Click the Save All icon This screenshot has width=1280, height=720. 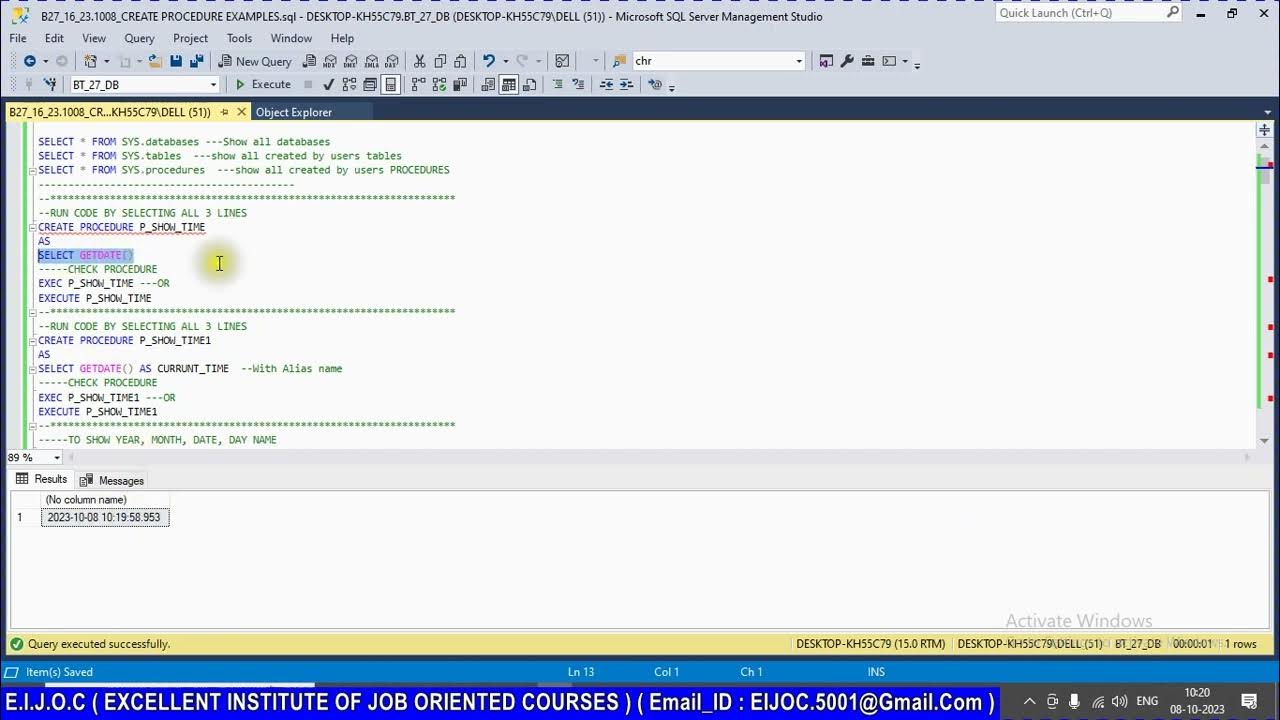[197, 61]
